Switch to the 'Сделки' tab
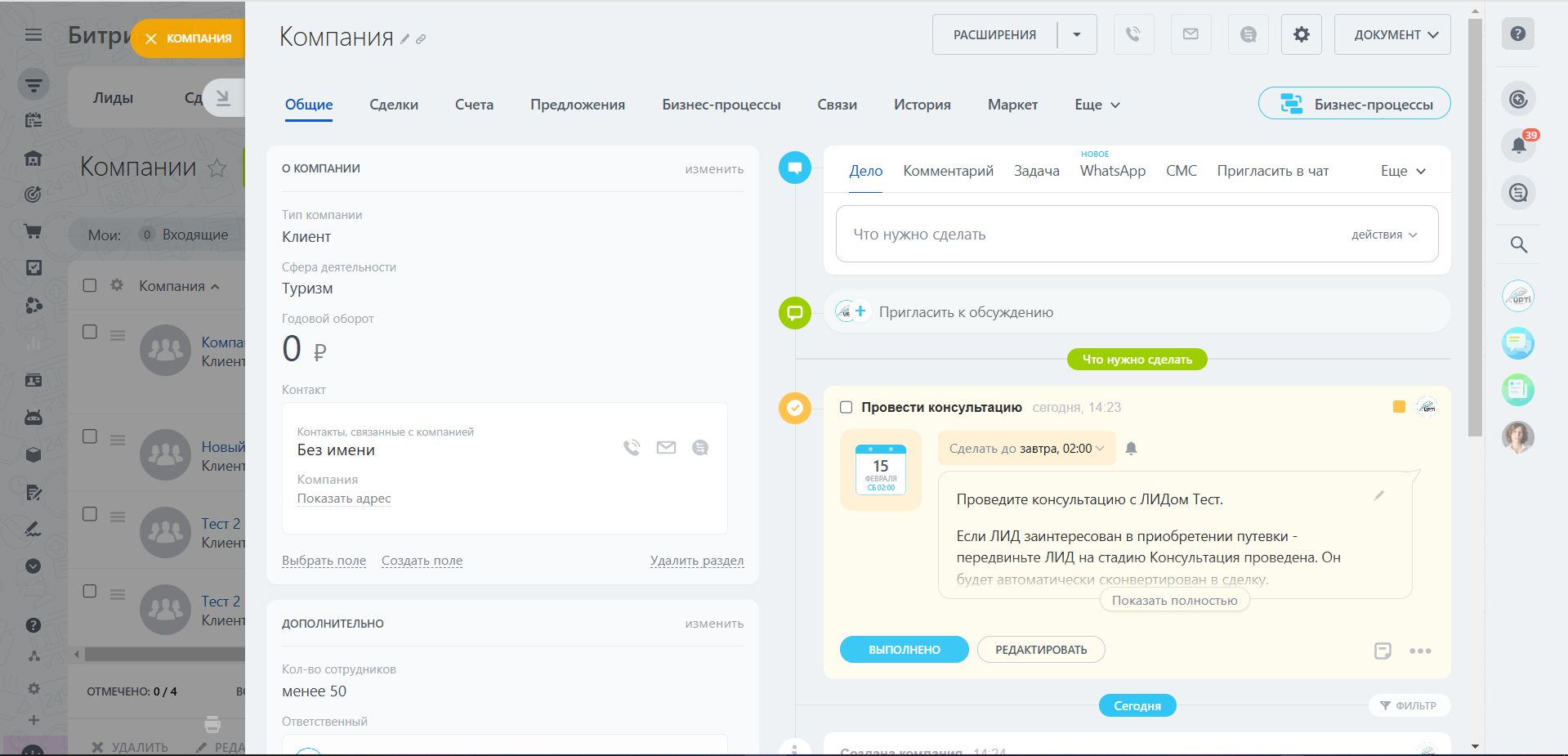This screenshot has width=1568, height=756. tap(393, 105)
